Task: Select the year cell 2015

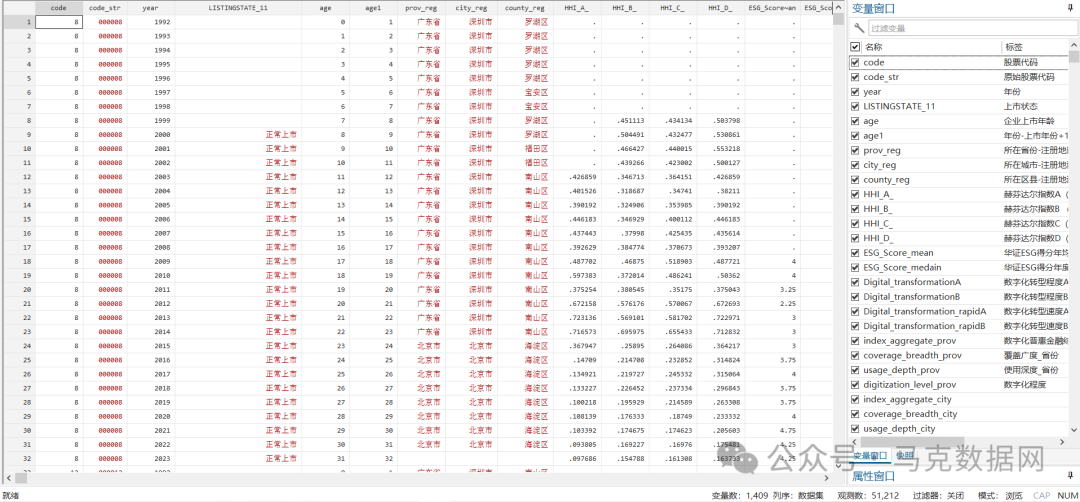Action: click(x=151, y=346)
